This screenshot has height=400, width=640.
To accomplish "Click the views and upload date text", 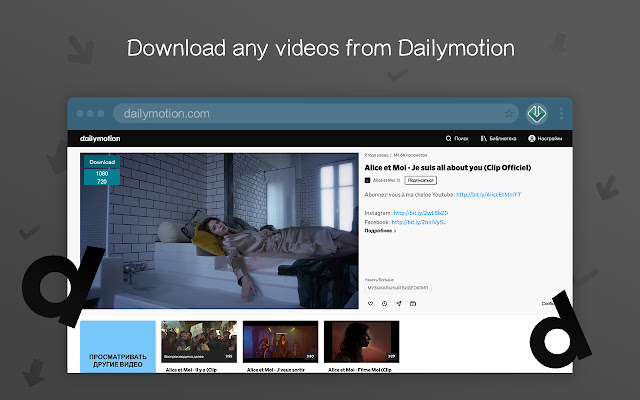I will click(396, 155).
